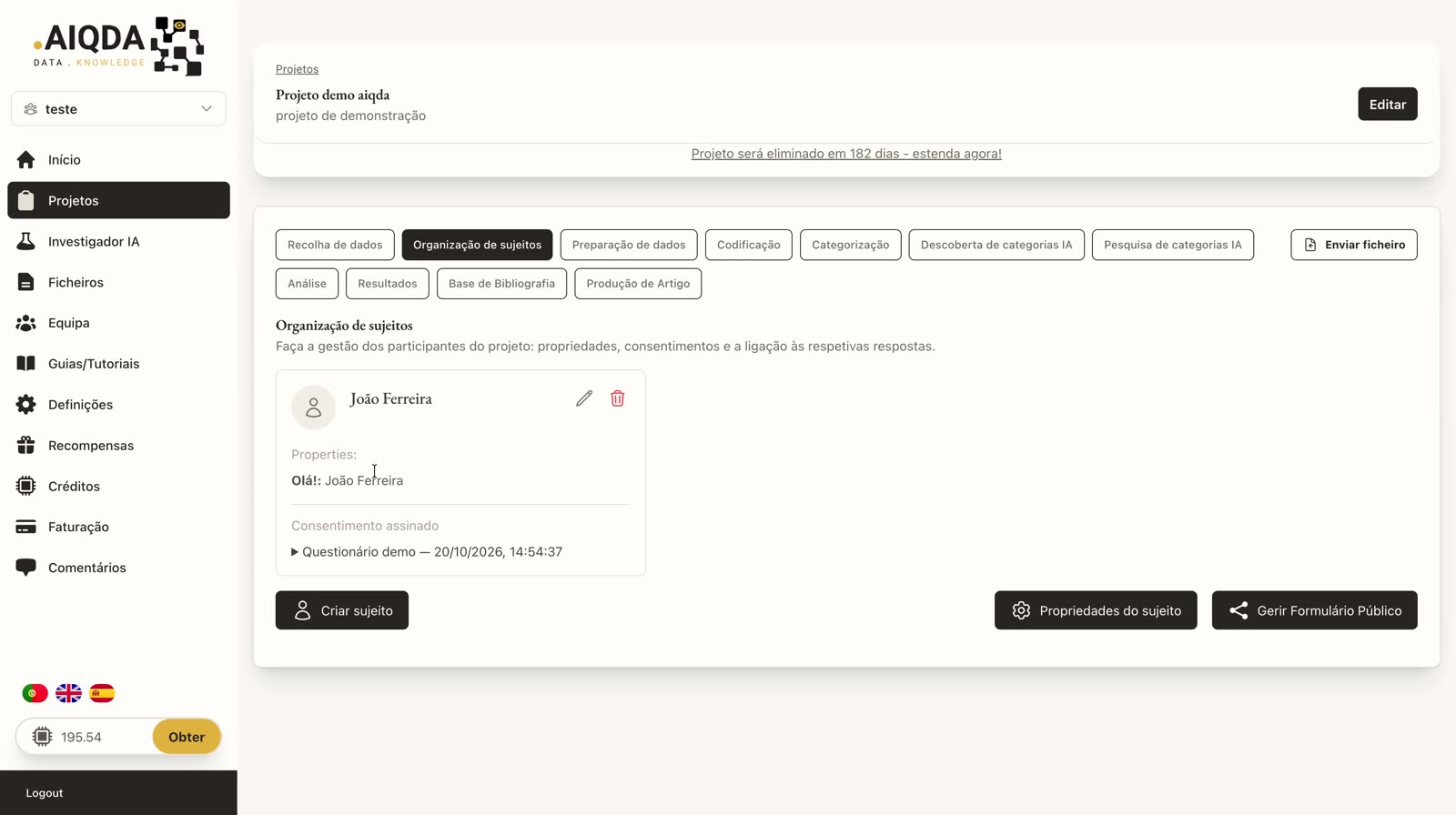Switch to the Recolha de dados tab
The height and width of the screenshot is (815, 1456).
335,245
